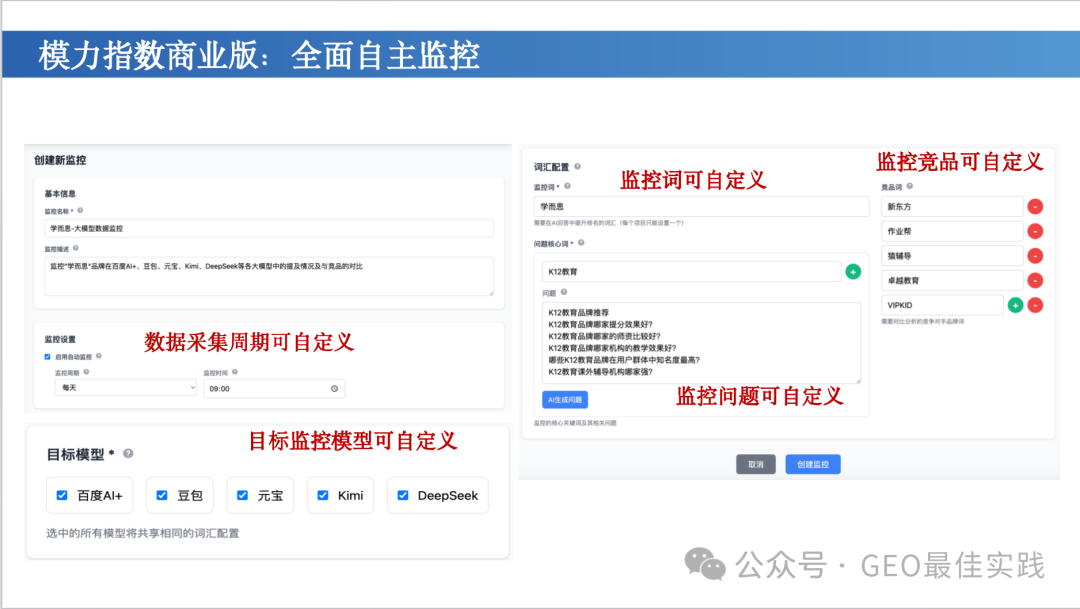Remove 猿辅导 competitor keyword
This screenshot has width=1080, height=609.
pos(1035,255)
